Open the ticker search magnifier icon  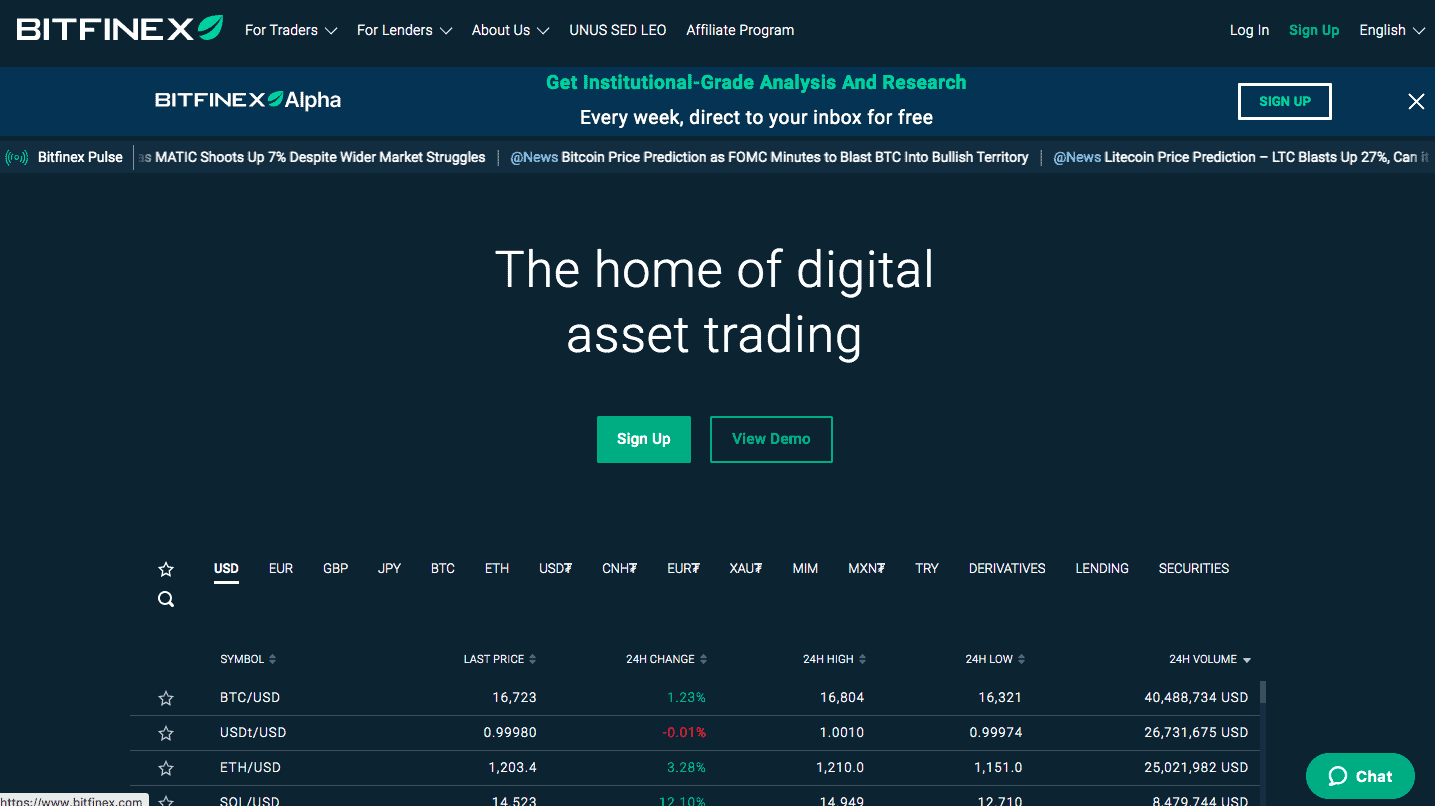(166, 599)
